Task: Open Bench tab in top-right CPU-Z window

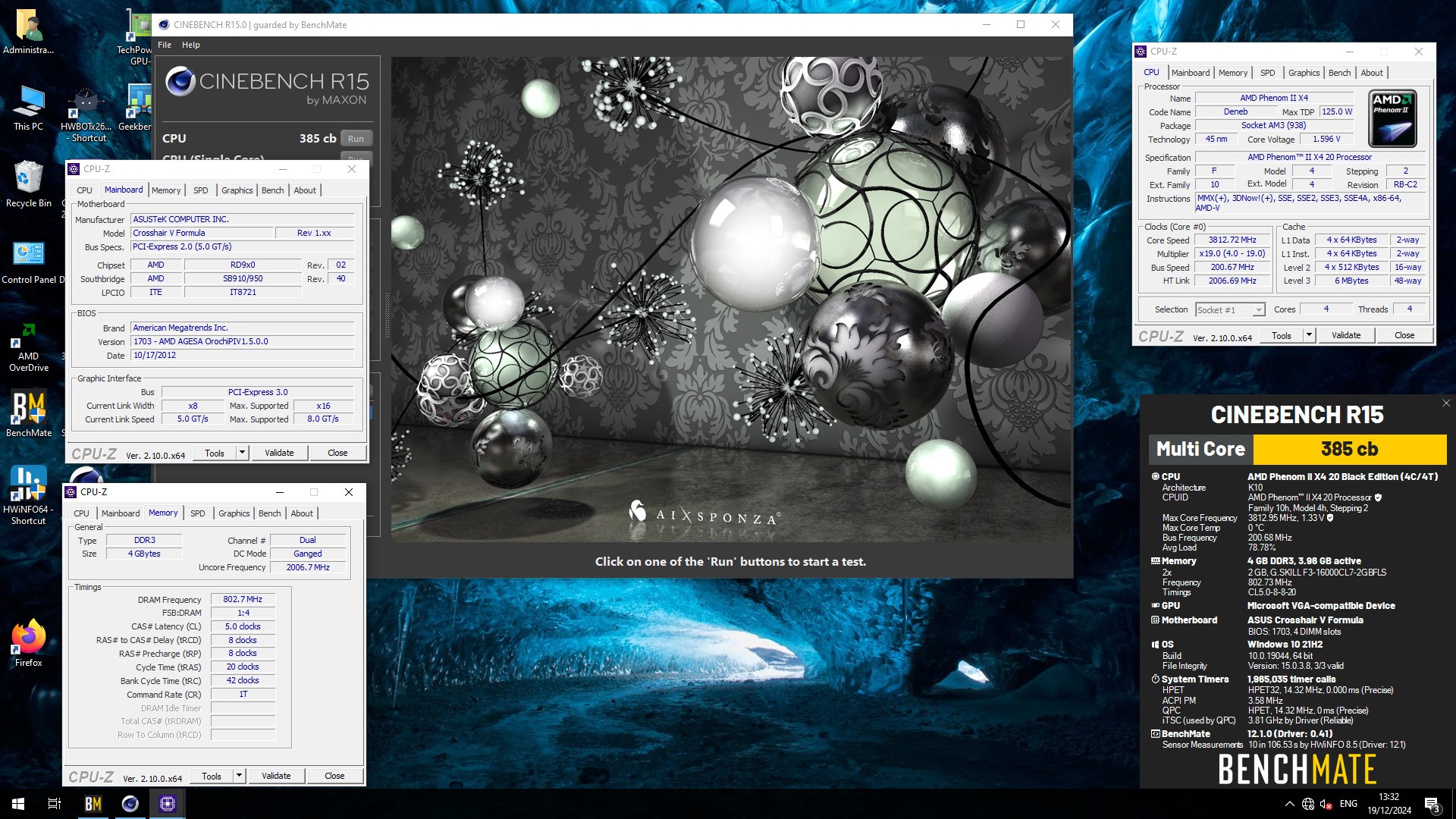Action: point(1339,73)
